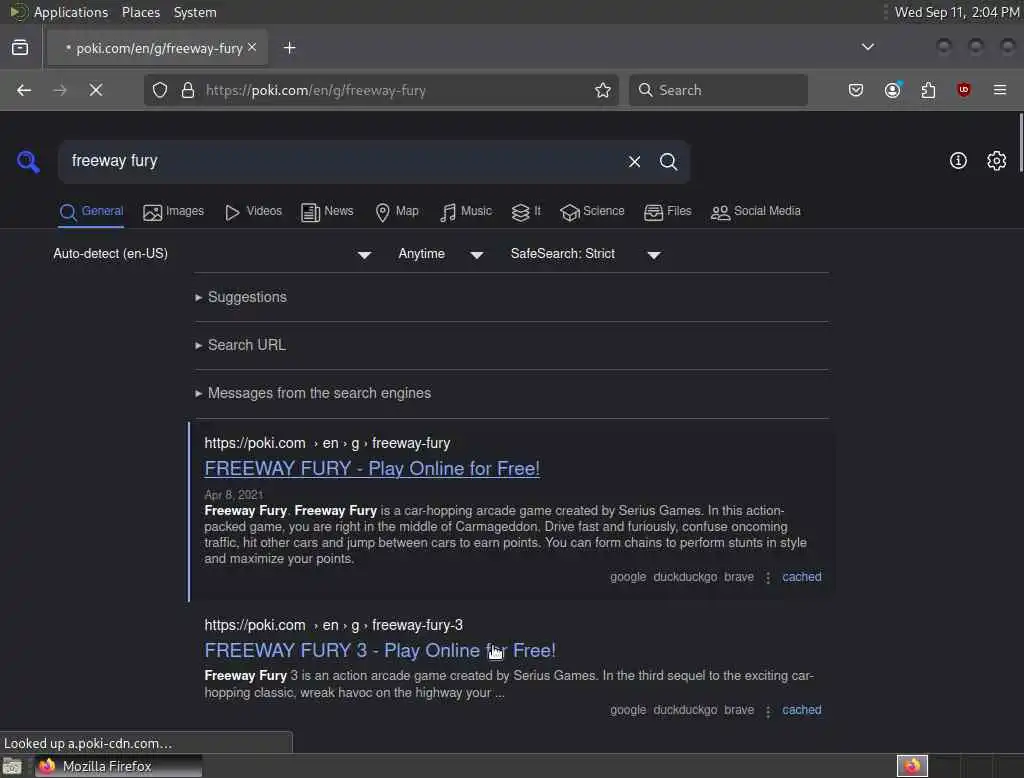Switch to Map category

397,212
